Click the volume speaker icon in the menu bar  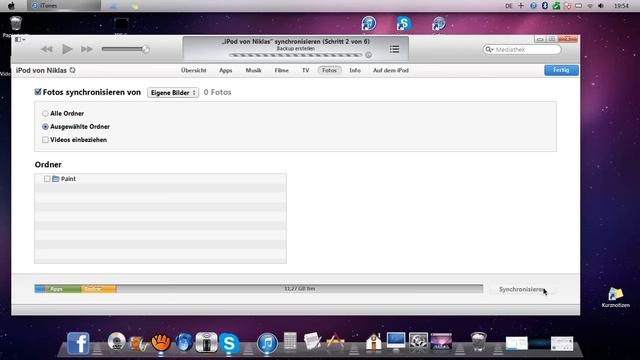pyautogui.click(x=601, y=6)
